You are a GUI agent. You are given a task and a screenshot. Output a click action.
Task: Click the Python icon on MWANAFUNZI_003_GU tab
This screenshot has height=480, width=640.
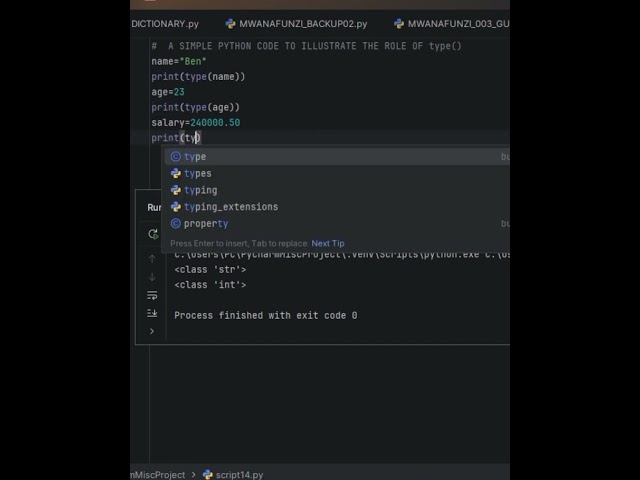coord(399,24)
